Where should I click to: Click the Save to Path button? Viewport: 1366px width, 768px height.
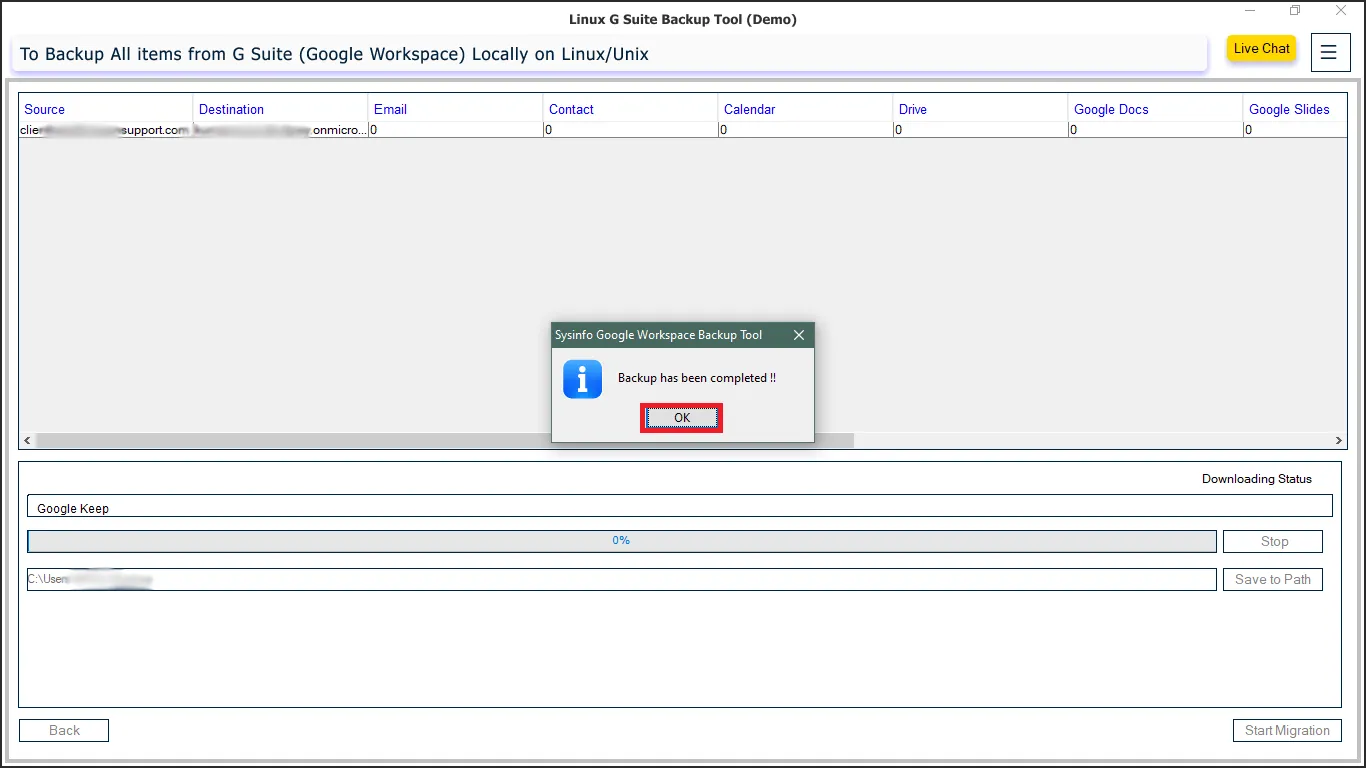point(1272,579)
